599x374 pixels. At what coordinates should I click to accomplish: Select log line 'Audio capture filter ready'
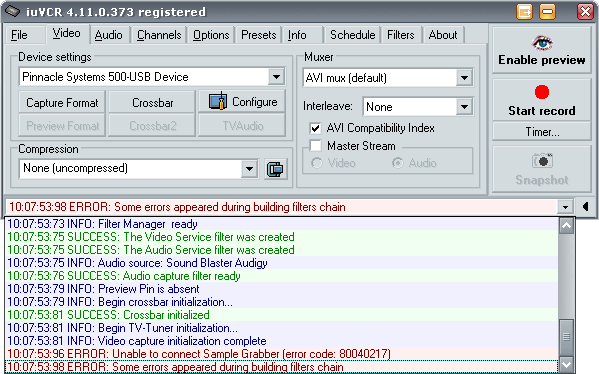click(x=282, y=276)
